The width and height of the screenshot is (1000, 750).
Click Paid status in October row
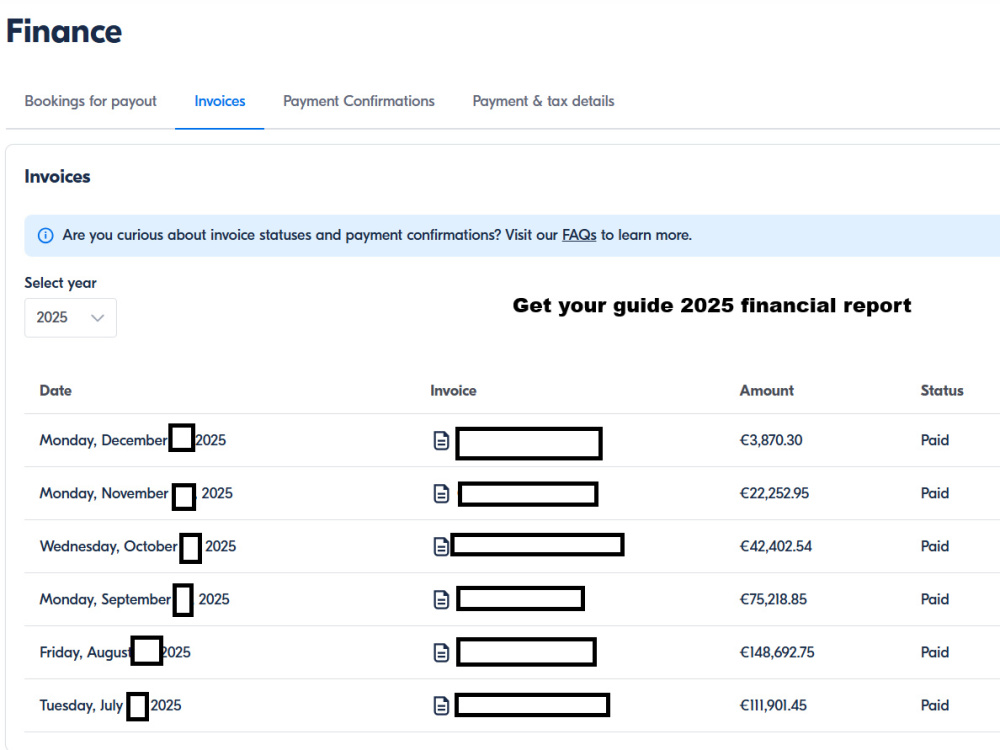[935, 546]
